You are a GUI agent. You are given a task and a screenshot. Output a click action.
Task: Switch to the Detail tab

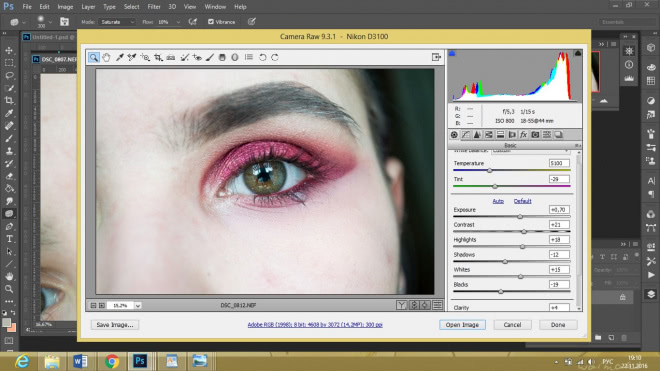point(477,135)
